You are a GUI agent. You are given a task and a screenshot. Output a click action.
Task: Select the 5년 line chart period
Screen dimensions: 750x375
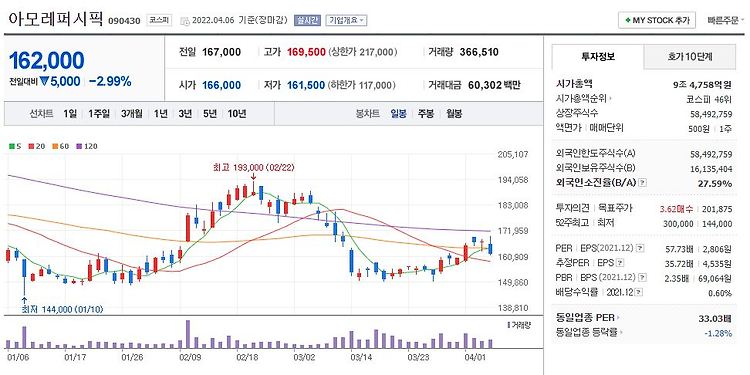coord(210,114)
